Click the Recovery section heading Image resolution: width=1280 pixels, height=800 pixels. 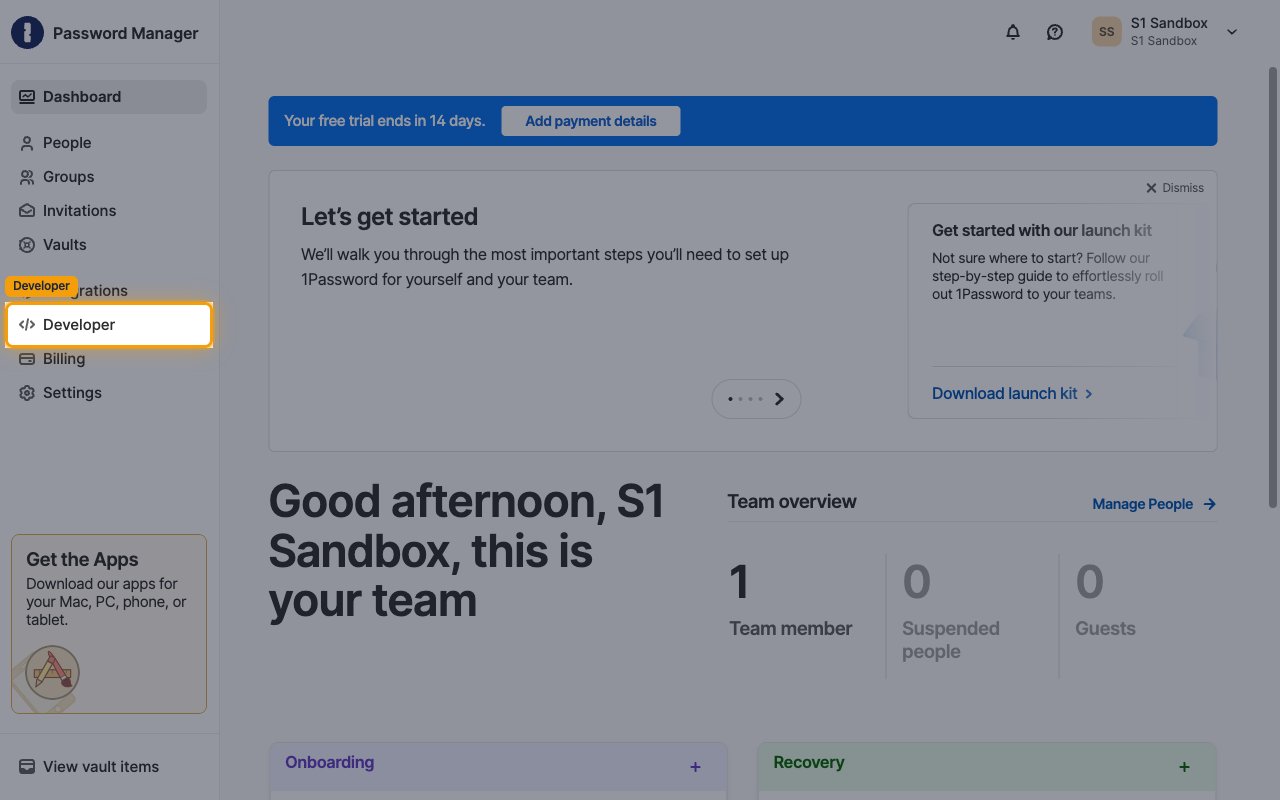pyautogui.click(x=809, y=762)
